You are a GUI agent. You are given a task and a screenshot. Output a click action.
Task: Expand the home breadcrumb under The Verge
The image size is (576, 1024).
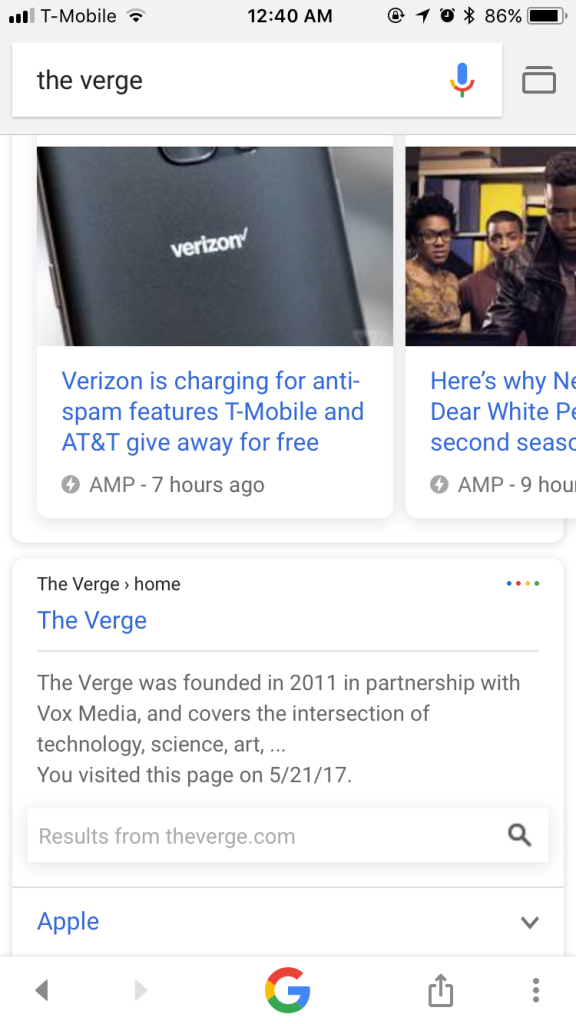point(157,584)
